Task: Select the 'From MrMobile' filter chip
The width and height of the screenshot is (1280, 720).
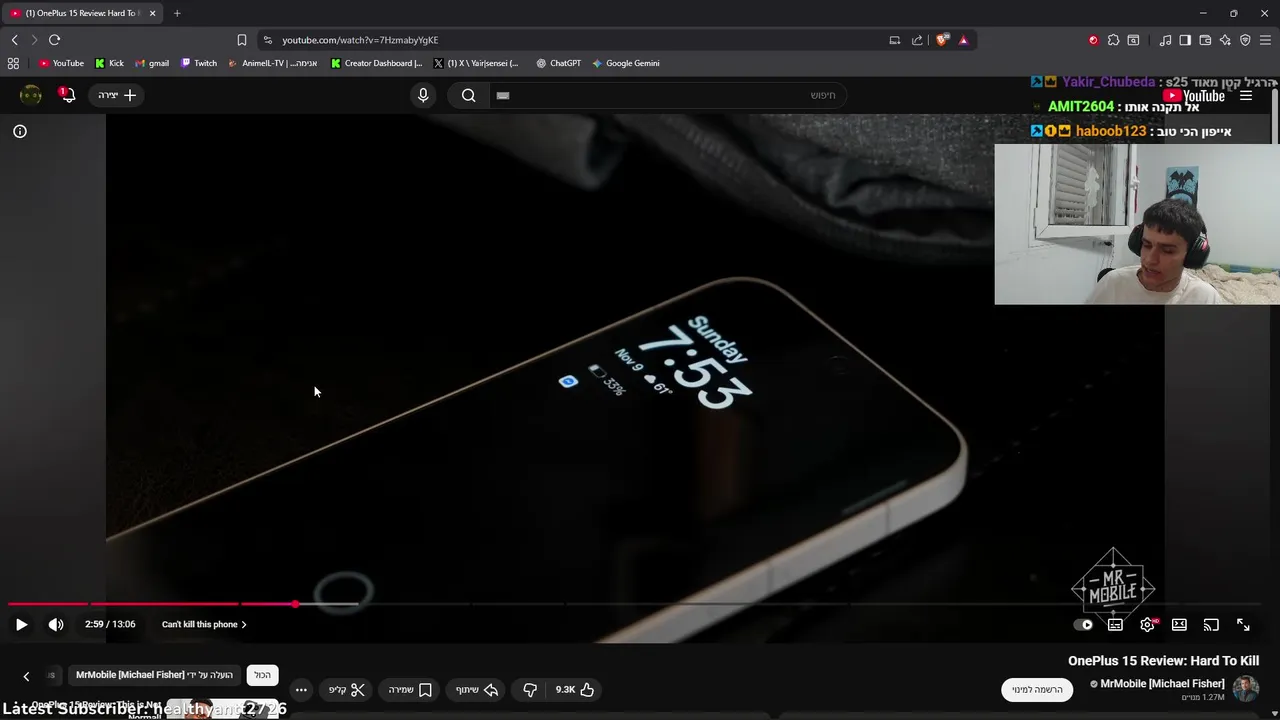Action: point(154,675)
